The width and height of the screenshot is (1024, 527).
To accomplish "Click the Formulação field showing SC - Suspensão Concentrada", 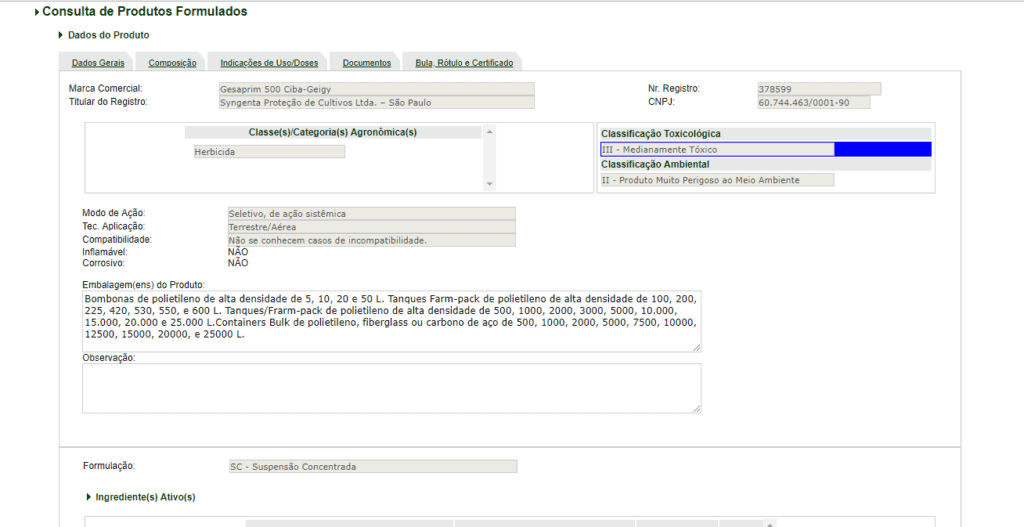I will (x=372, y=466).
